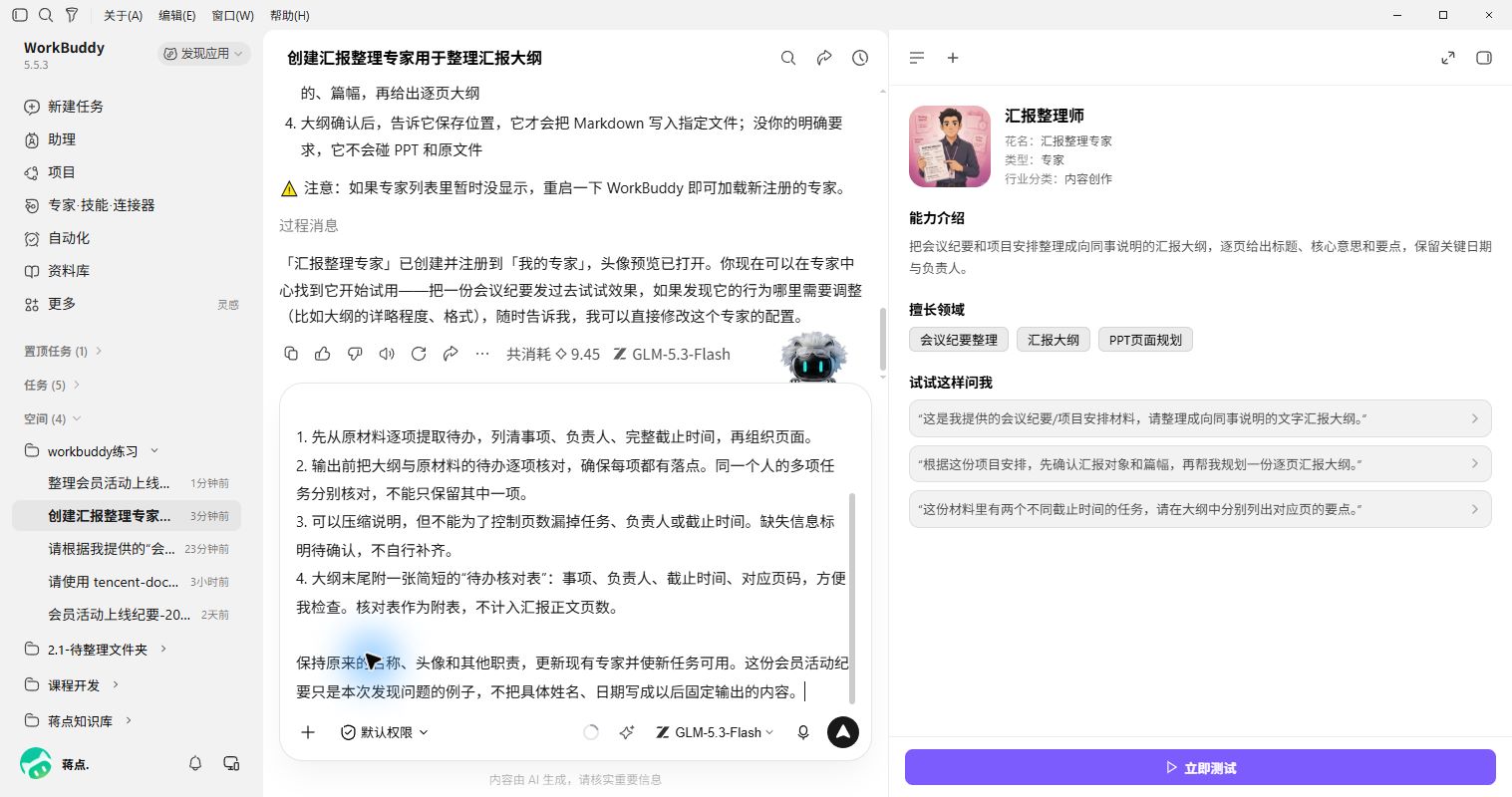Add new tab with plus in right panel
This screenshot has width=1512, height=797.
(953, 58)
